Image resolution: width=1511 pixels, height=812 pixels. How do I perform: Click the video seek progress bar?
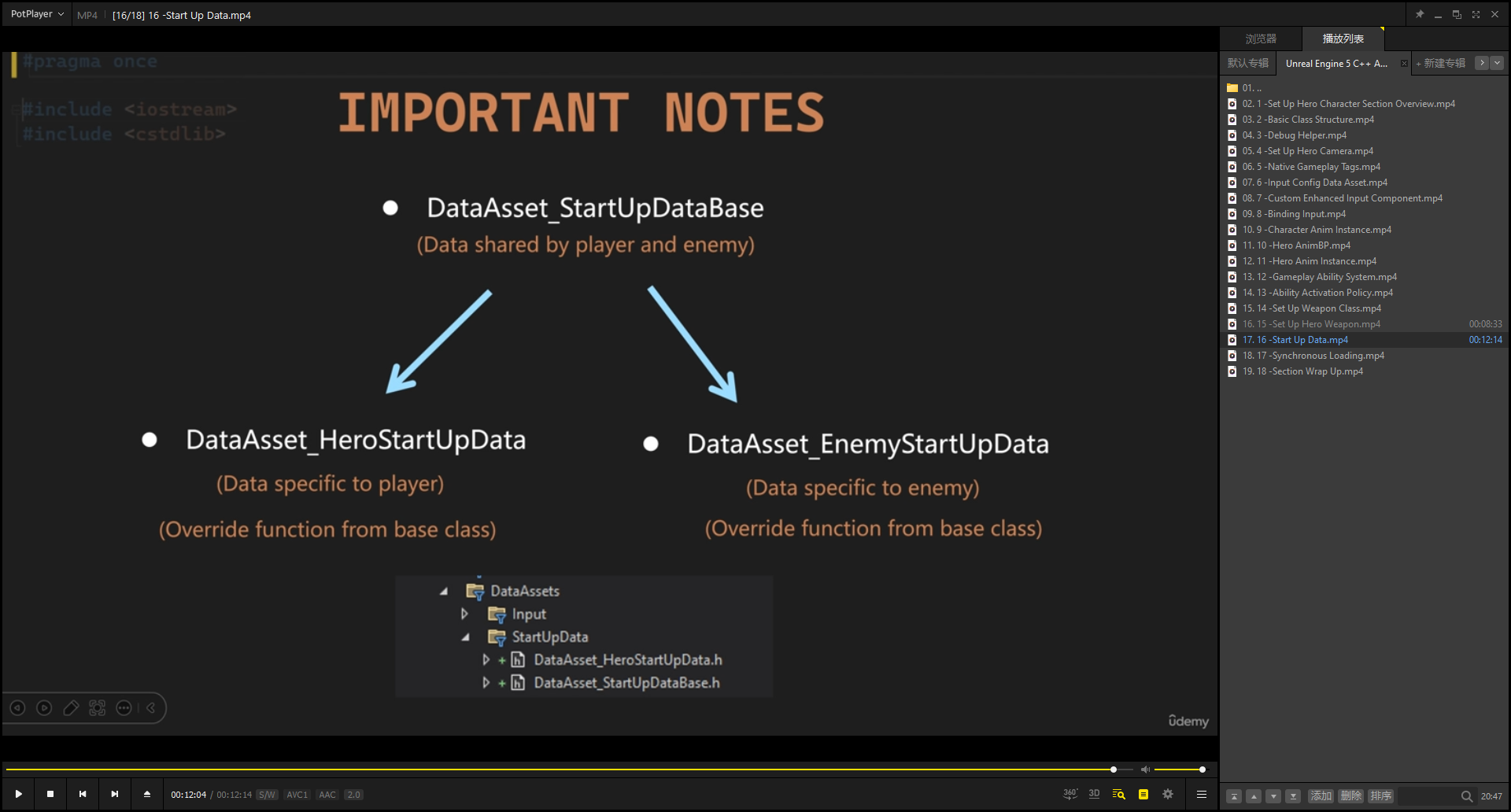pos(570,769)
